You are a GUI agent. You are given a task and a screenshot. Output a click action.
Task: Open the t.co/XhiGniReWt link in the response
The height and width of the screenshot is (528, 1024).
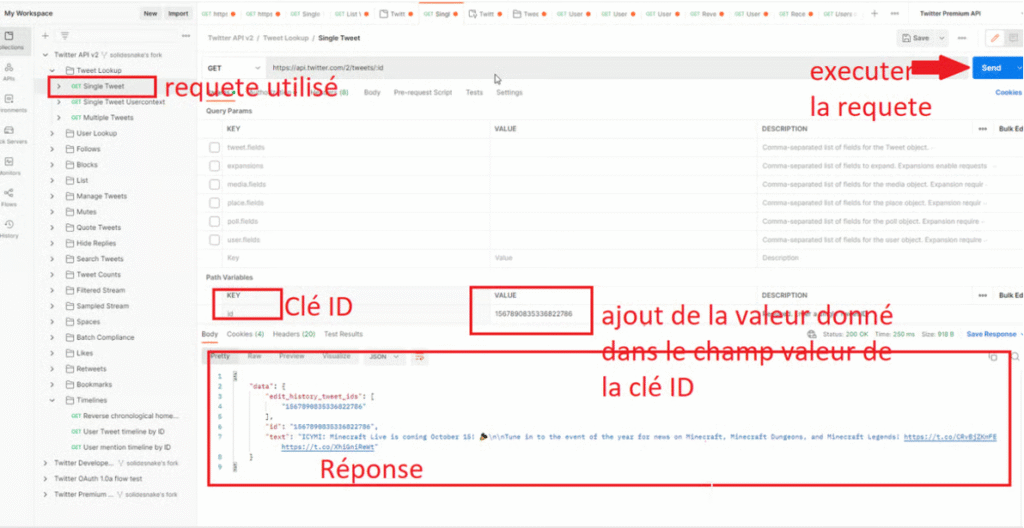point(329,448)
